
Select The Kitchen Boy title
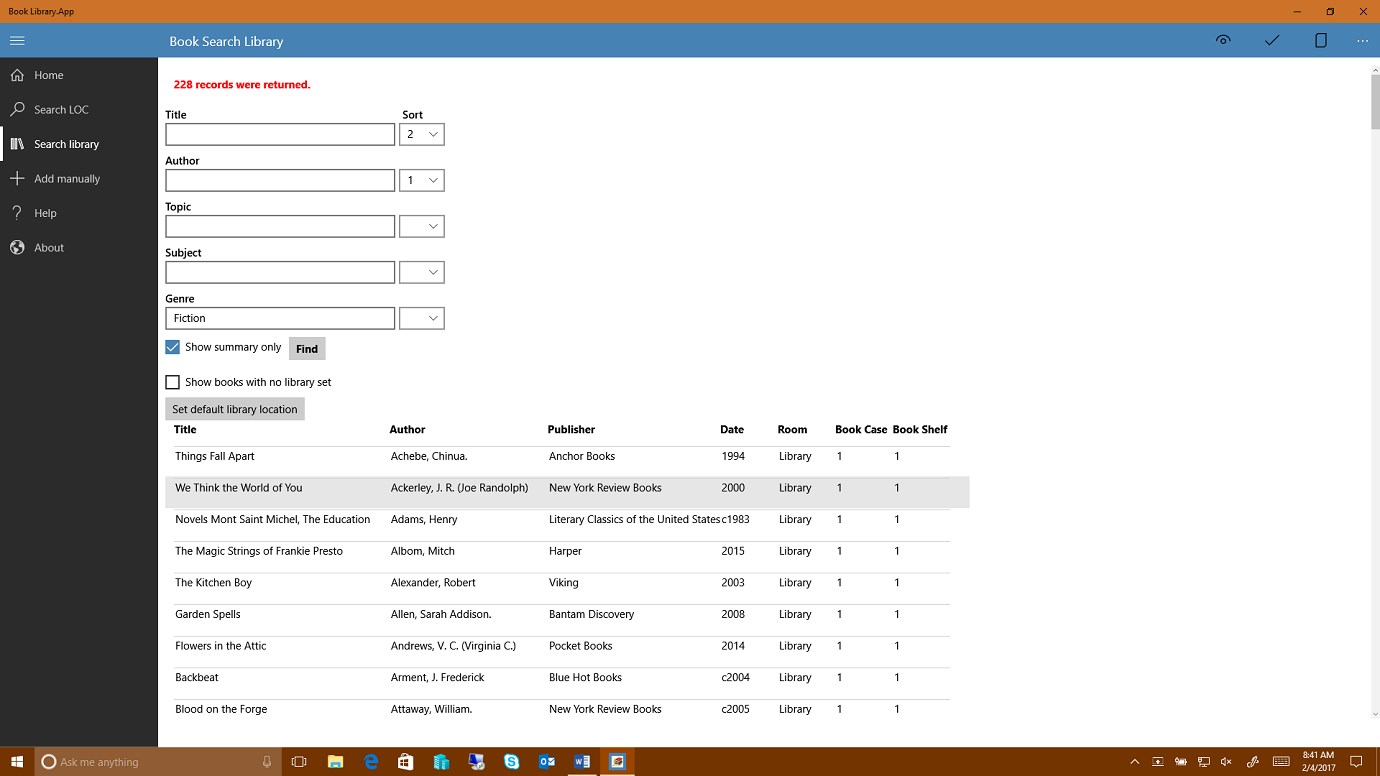(x=213, y=583)
